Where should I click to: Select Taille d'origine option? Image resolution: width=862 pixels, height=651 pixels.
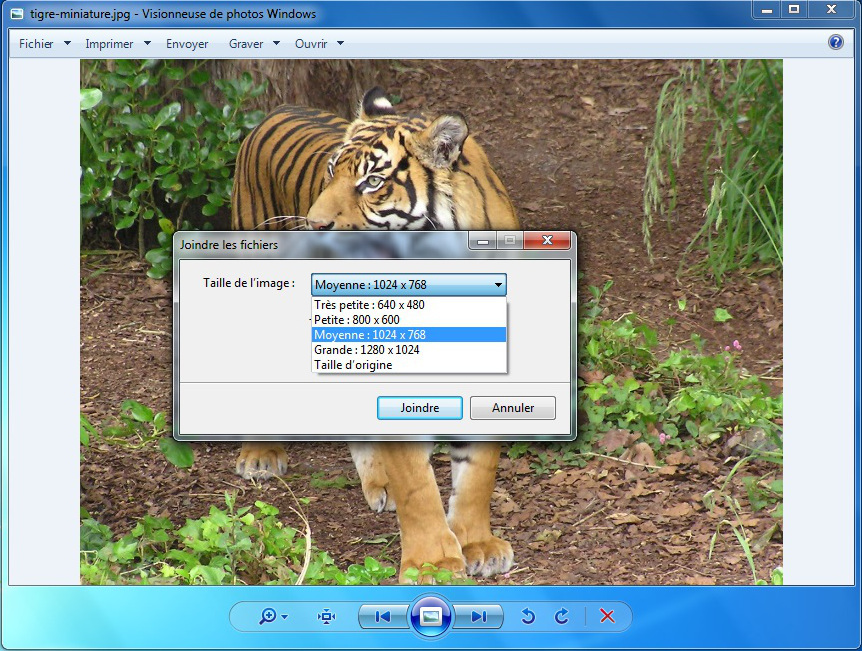[408, 365]
